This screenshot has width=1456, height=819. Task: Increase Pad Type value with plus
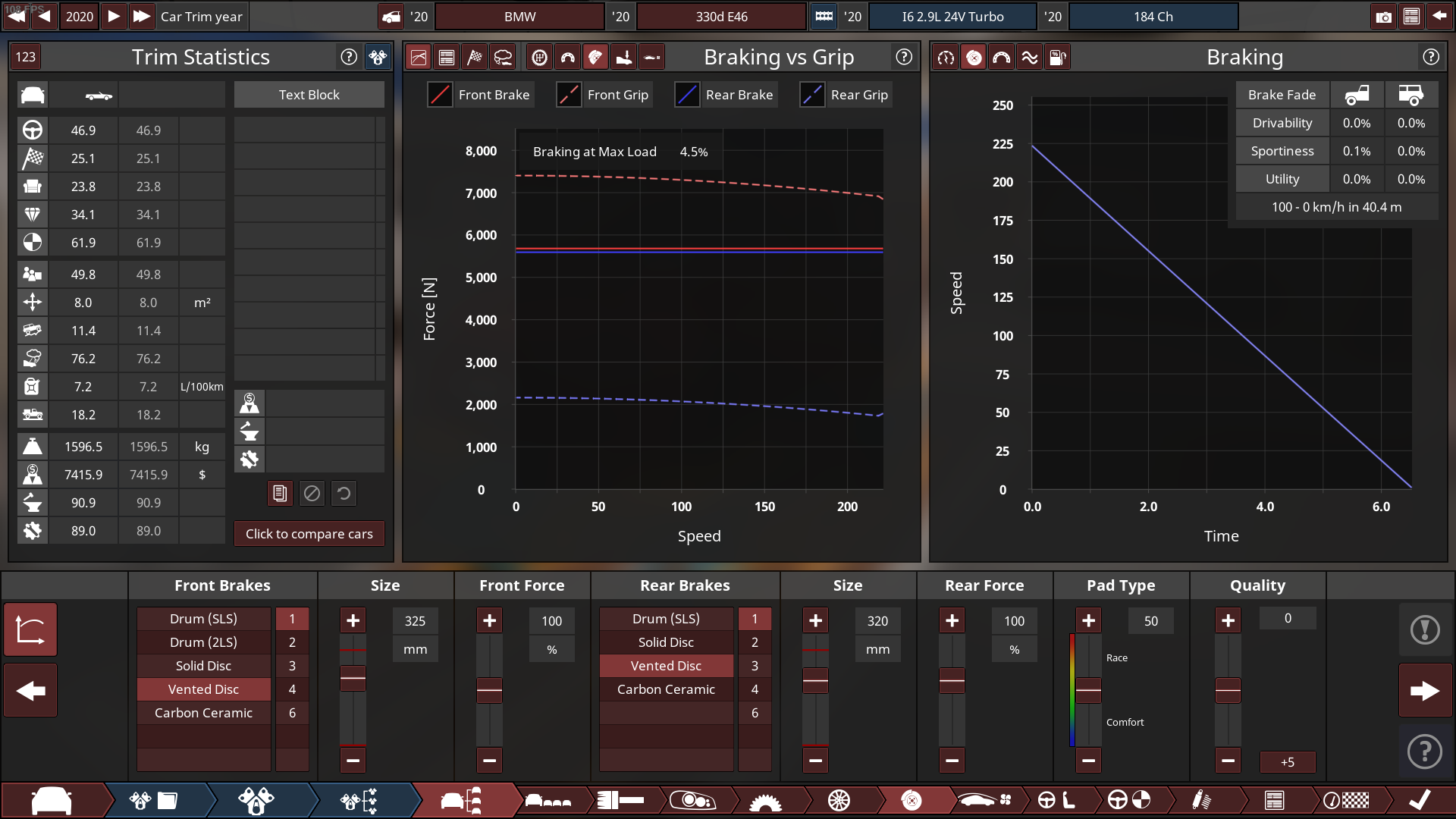coord(1088,620)
